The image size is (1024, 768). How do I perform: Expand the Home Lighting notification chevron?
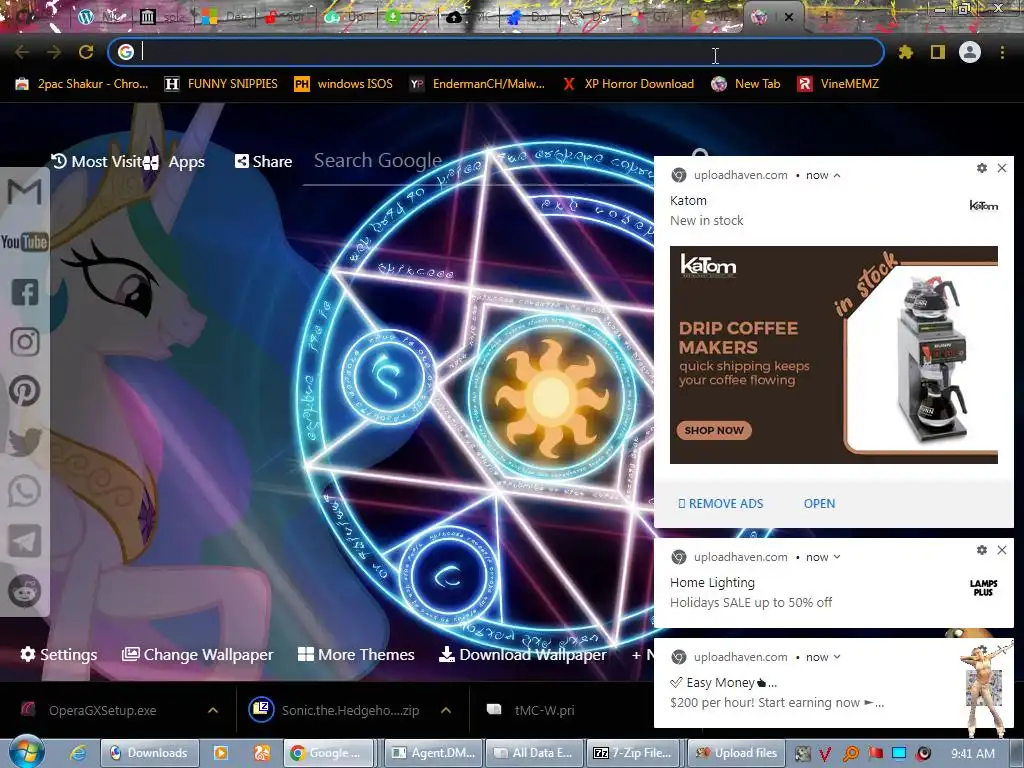[x=837, y=557]
